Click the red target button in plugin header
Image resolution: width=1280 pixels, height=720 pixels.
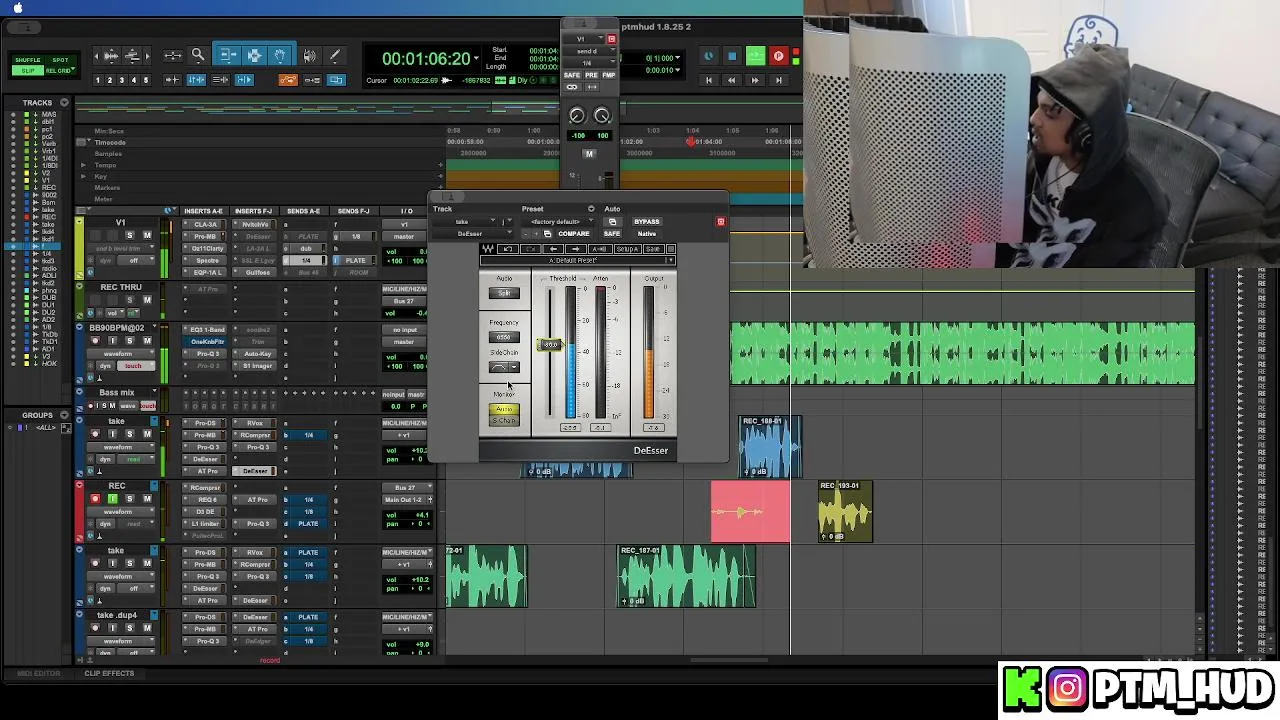[x=720, y=222]
